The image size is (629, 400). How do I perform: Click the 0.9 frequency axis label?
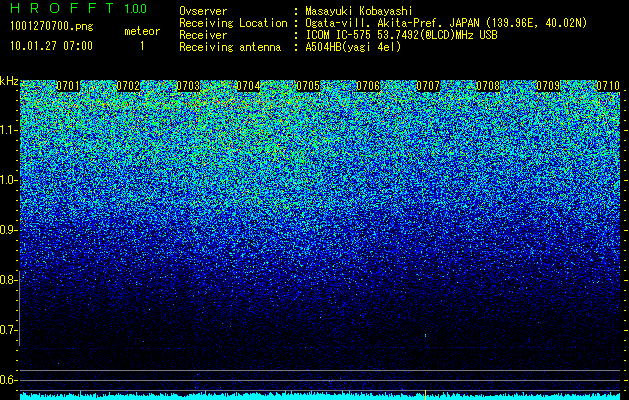(8, 230)
